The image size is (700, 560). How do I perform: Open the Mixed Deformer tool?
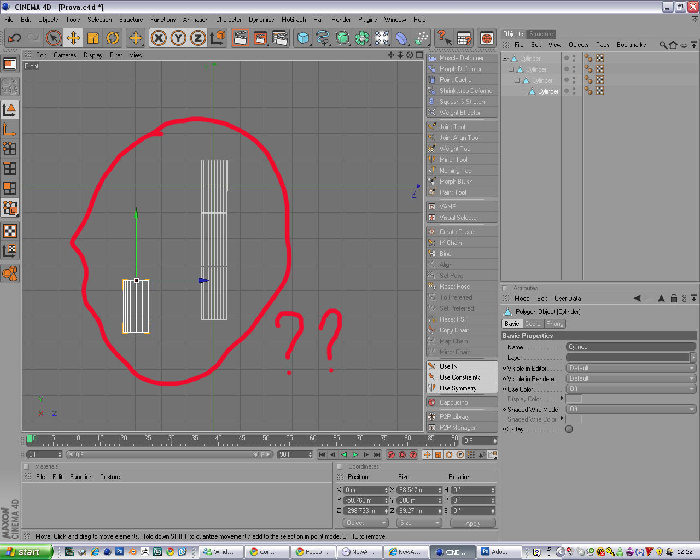462,58
